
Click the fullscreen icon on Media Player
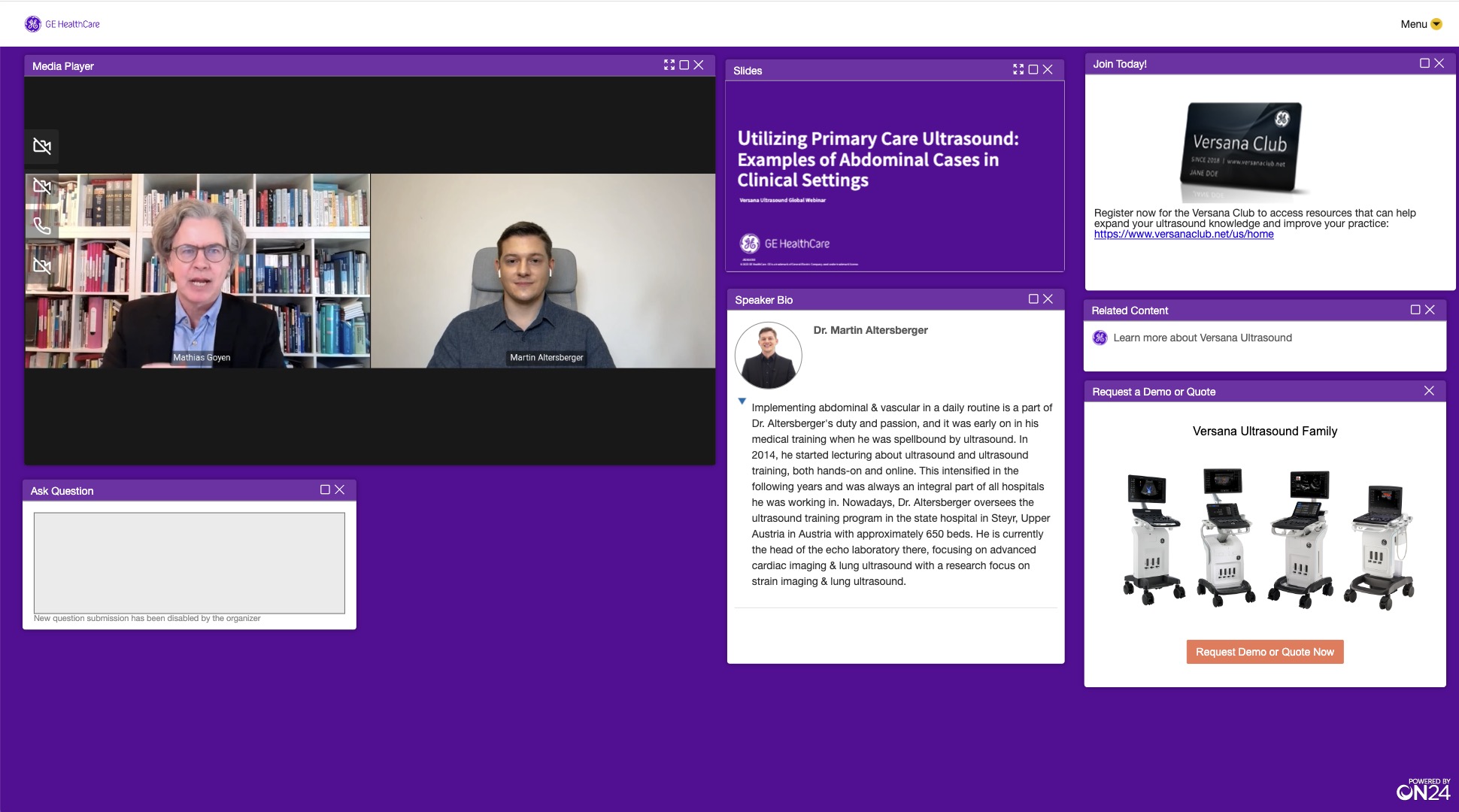tap(669, 65)
